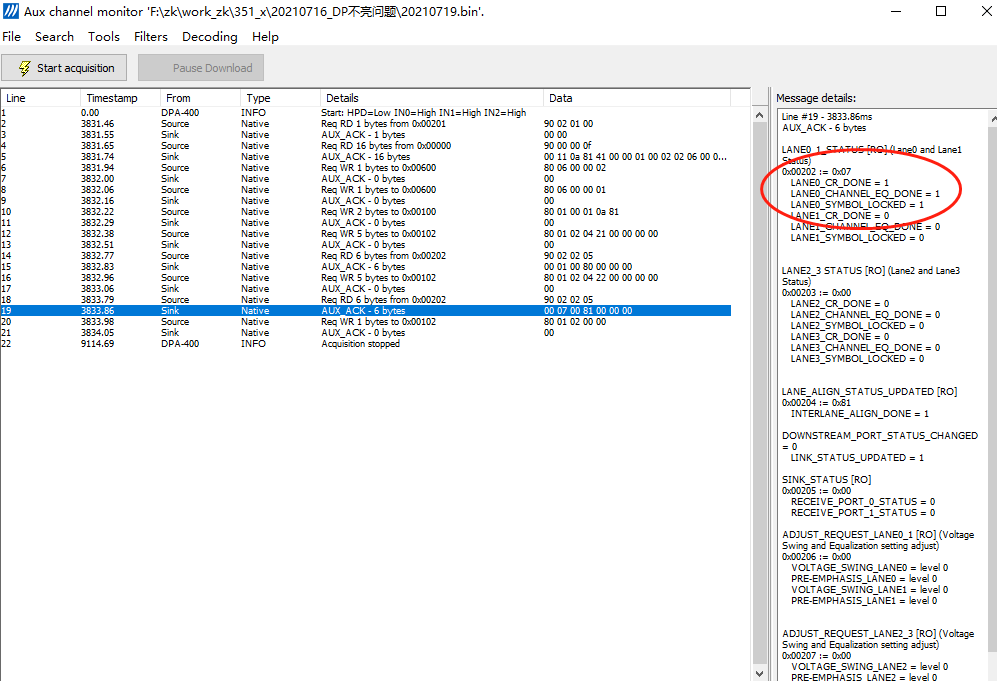Click the Message details panel scrollbar
Image resolution: width=997 pixels, height=681 pixels.
point(990,300)
